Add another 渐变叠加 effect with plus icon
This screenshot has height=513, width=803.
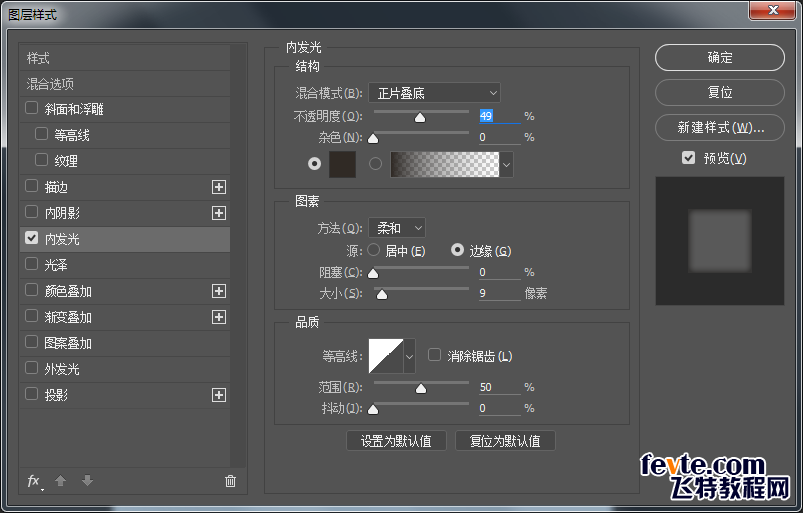[x=219, y=317]
